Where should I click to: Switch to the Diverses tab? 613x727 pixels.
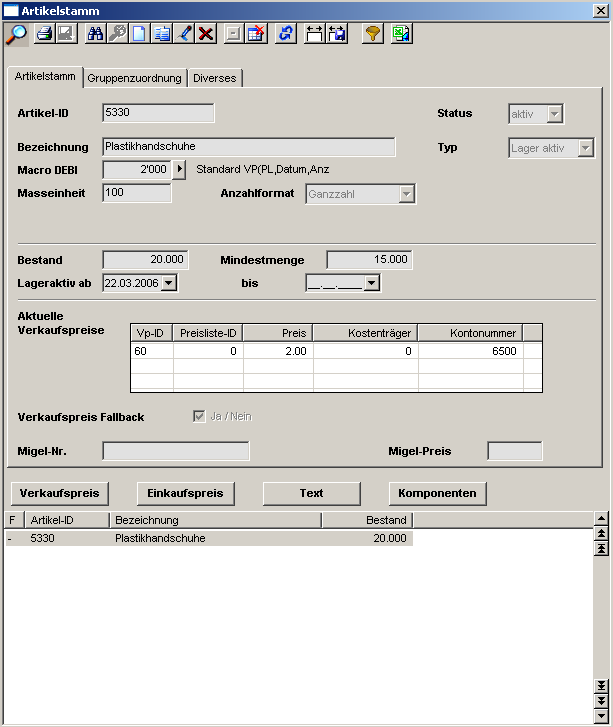coord(215,78)
